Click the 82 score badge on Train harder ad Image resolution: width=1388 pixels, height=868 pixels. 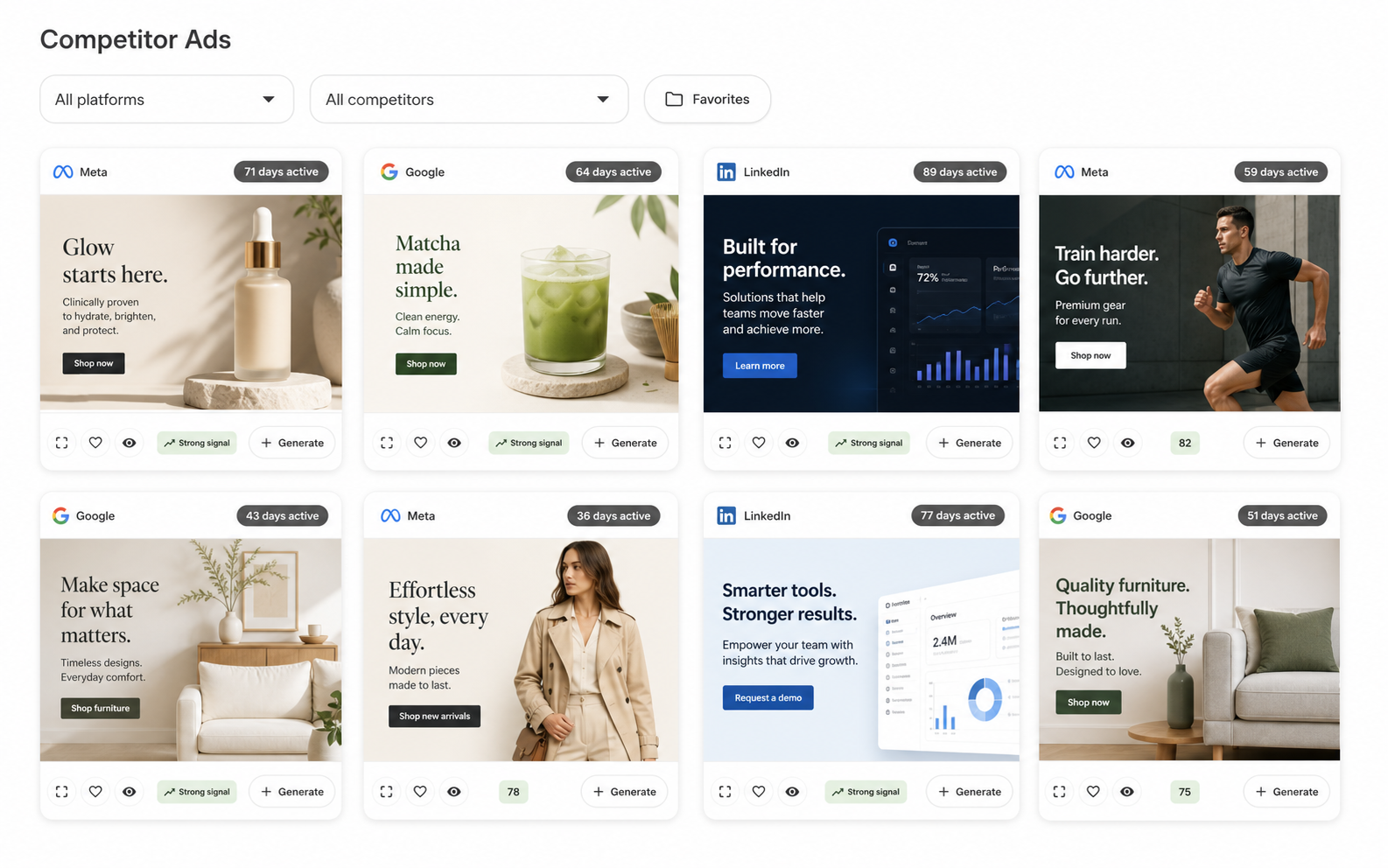(1185, 443)
